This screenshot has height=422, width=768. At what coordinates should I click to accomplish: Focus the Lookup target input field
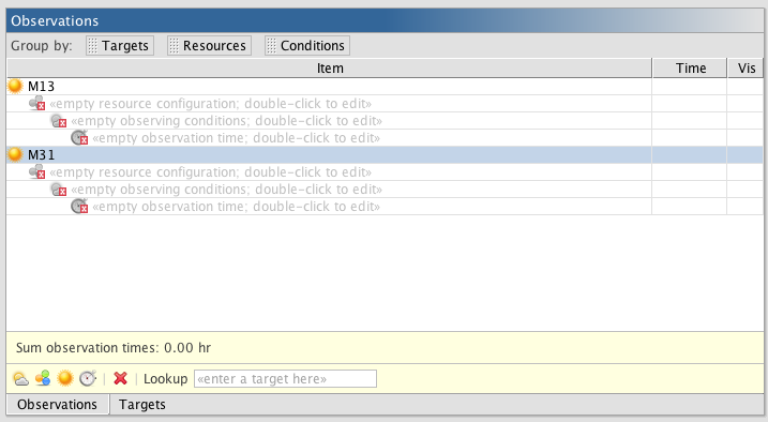[x=286, y=379]
